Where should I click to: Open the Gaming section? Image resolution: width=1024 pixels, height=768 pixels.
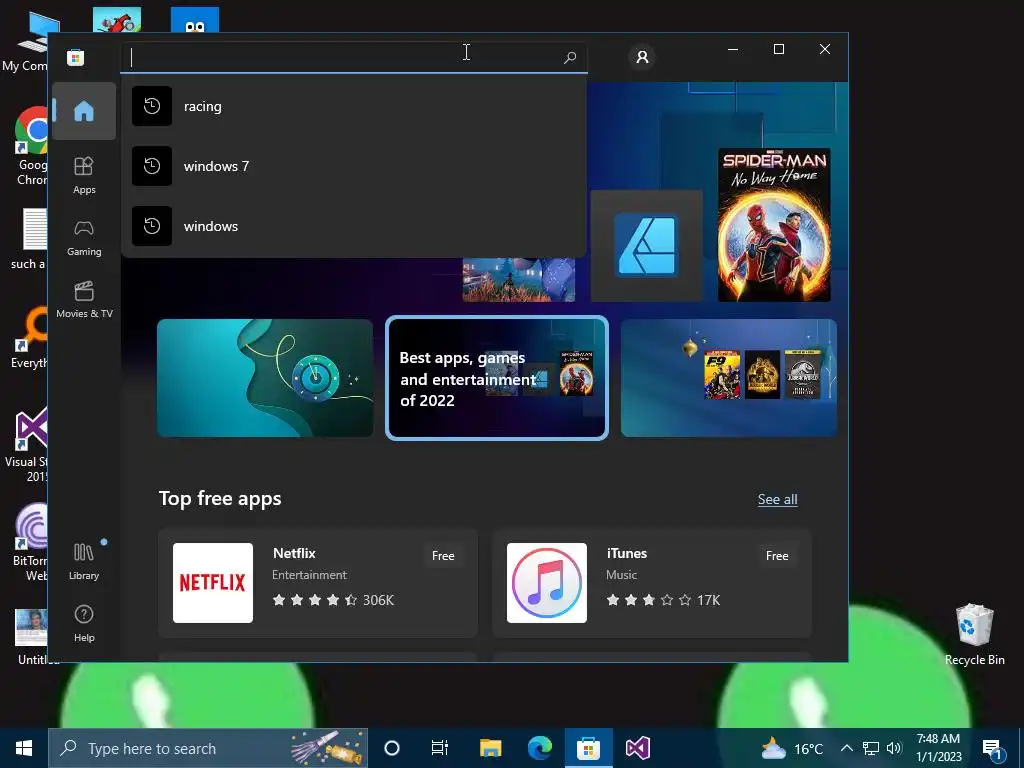(84, 238)
